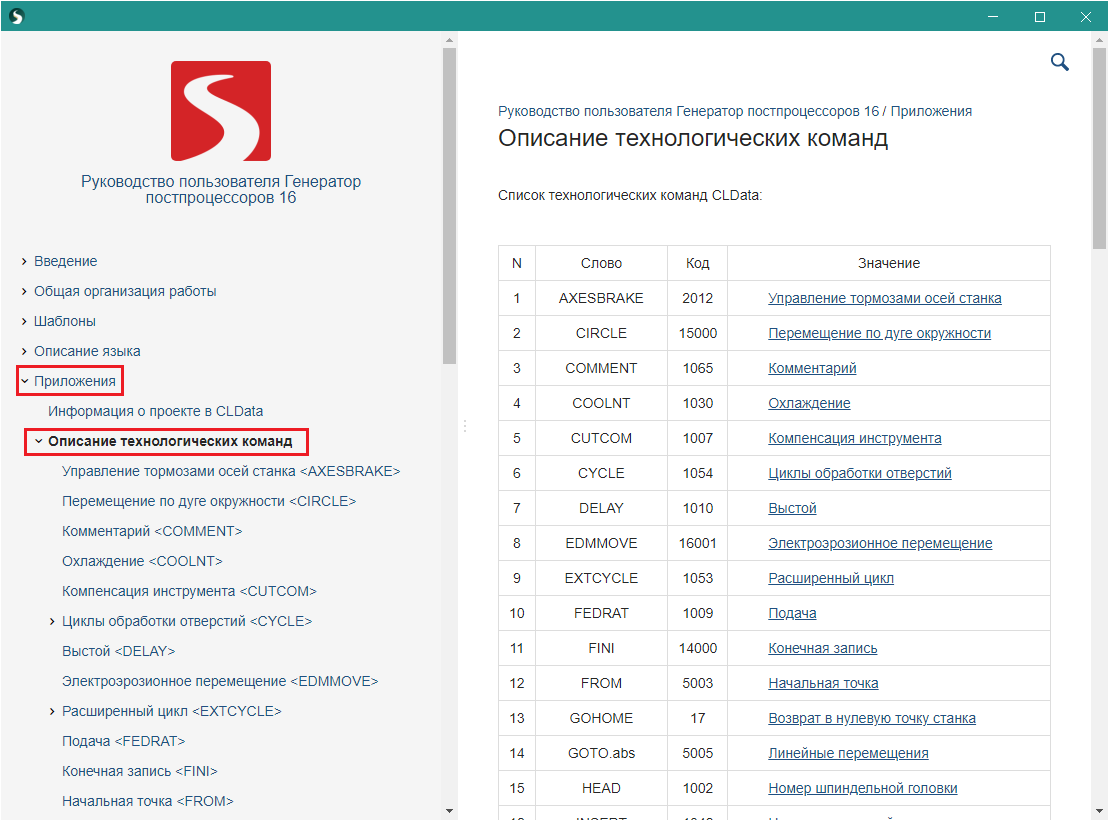Follow the Электроэрозионное перемещение table link
Image resolution: width=1108 pixels, height=821 pixels.
tap(879, 543)
